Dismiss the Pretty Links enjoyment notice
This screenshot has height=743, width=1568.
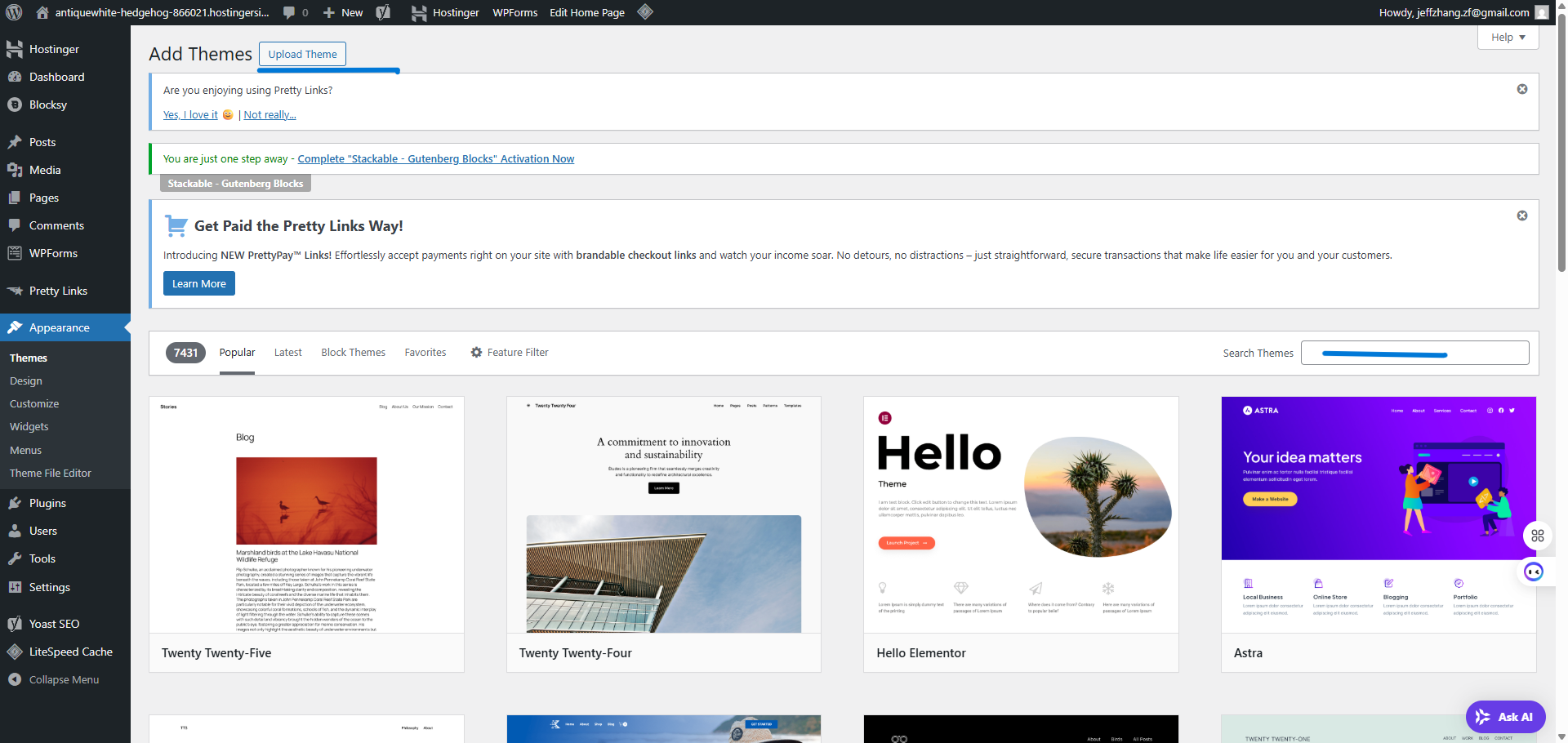(1522, 89)
